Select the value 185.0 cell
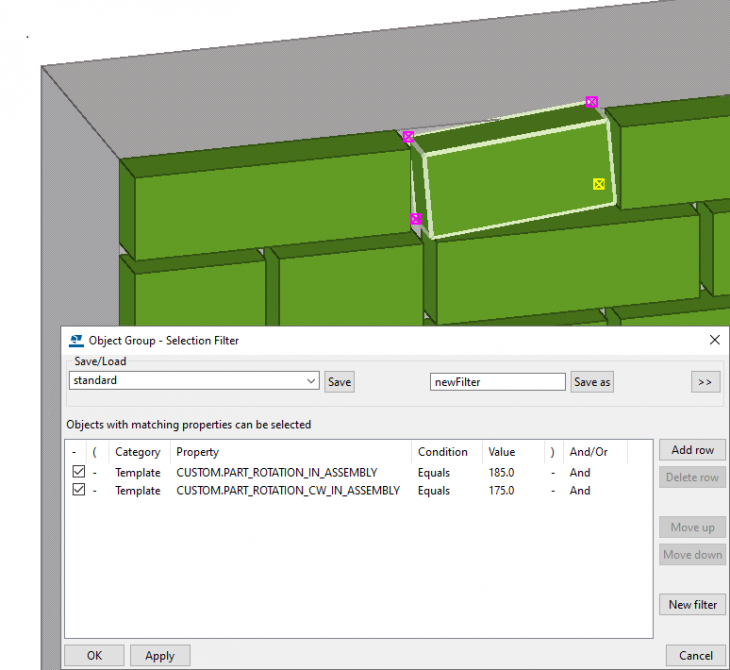The width and height of the screenshot is (730, 670). pos(501,473)
